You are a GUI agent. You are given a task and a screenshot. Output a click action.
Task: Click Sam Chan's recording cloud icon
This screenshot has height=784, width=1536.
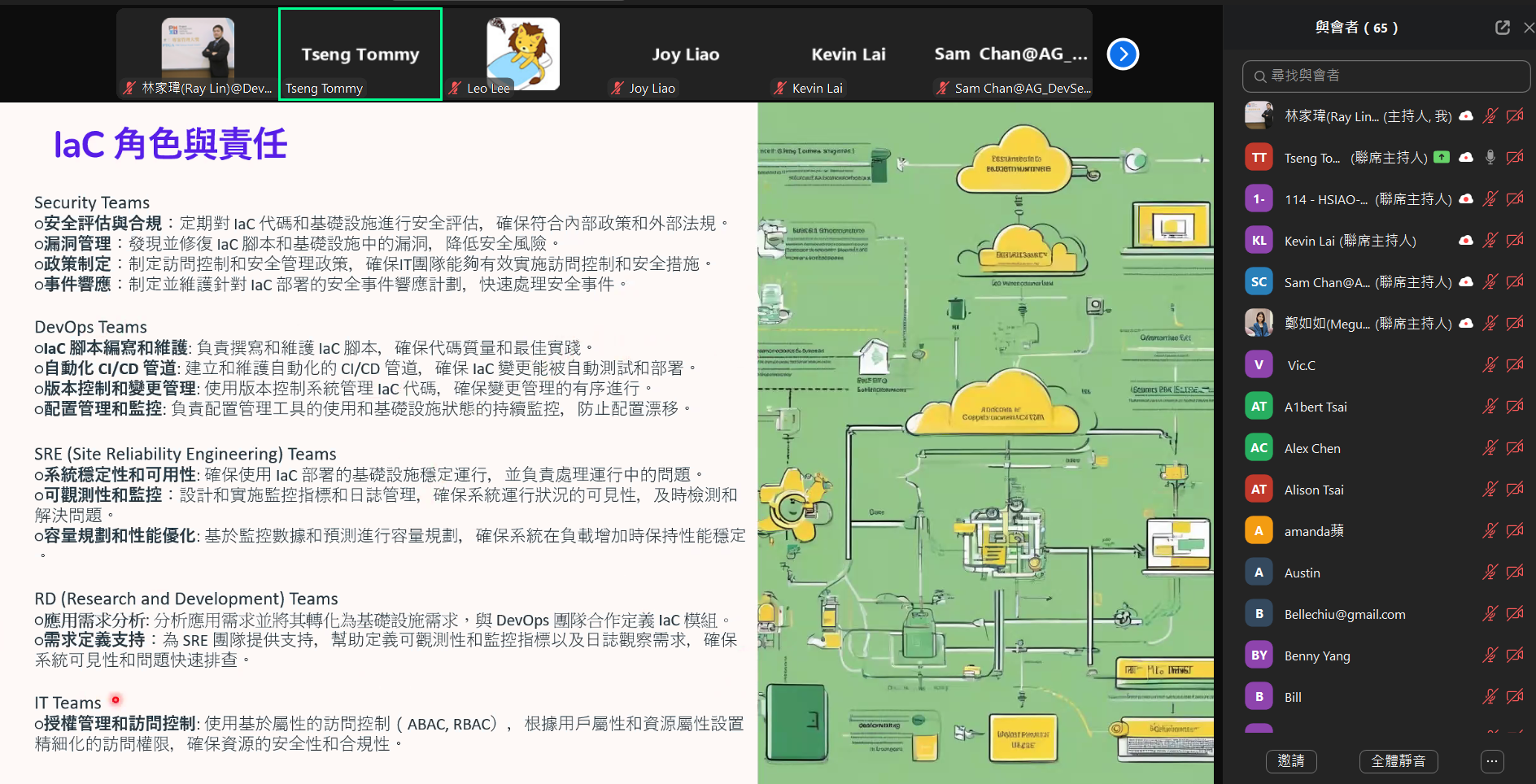(x=1465, y=282)
